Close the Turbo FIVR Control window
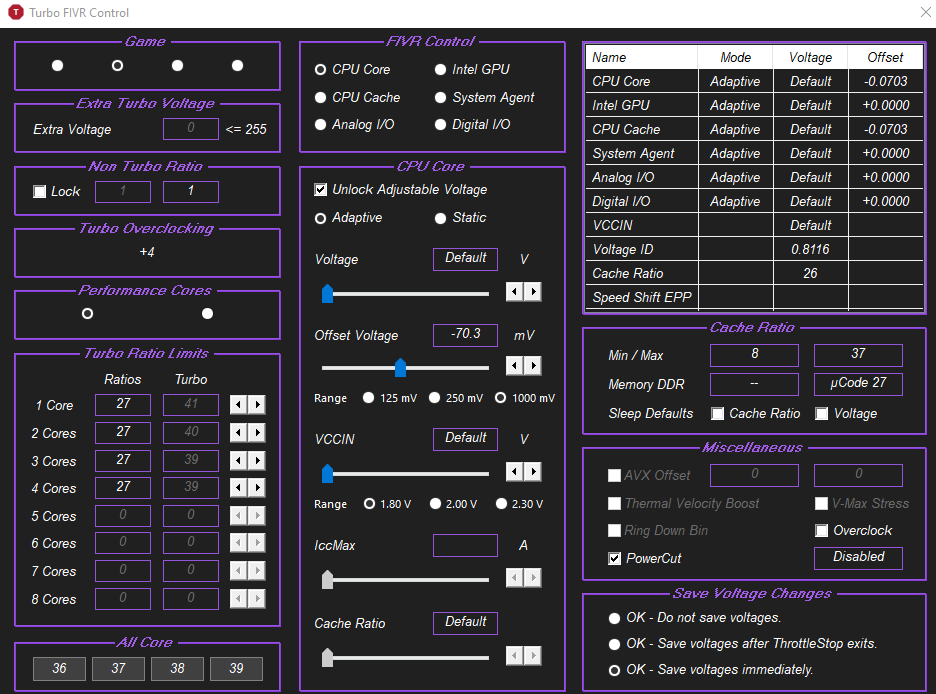This screenshot has width=936, height=694. pyautogui.click(x=925, y=12)
